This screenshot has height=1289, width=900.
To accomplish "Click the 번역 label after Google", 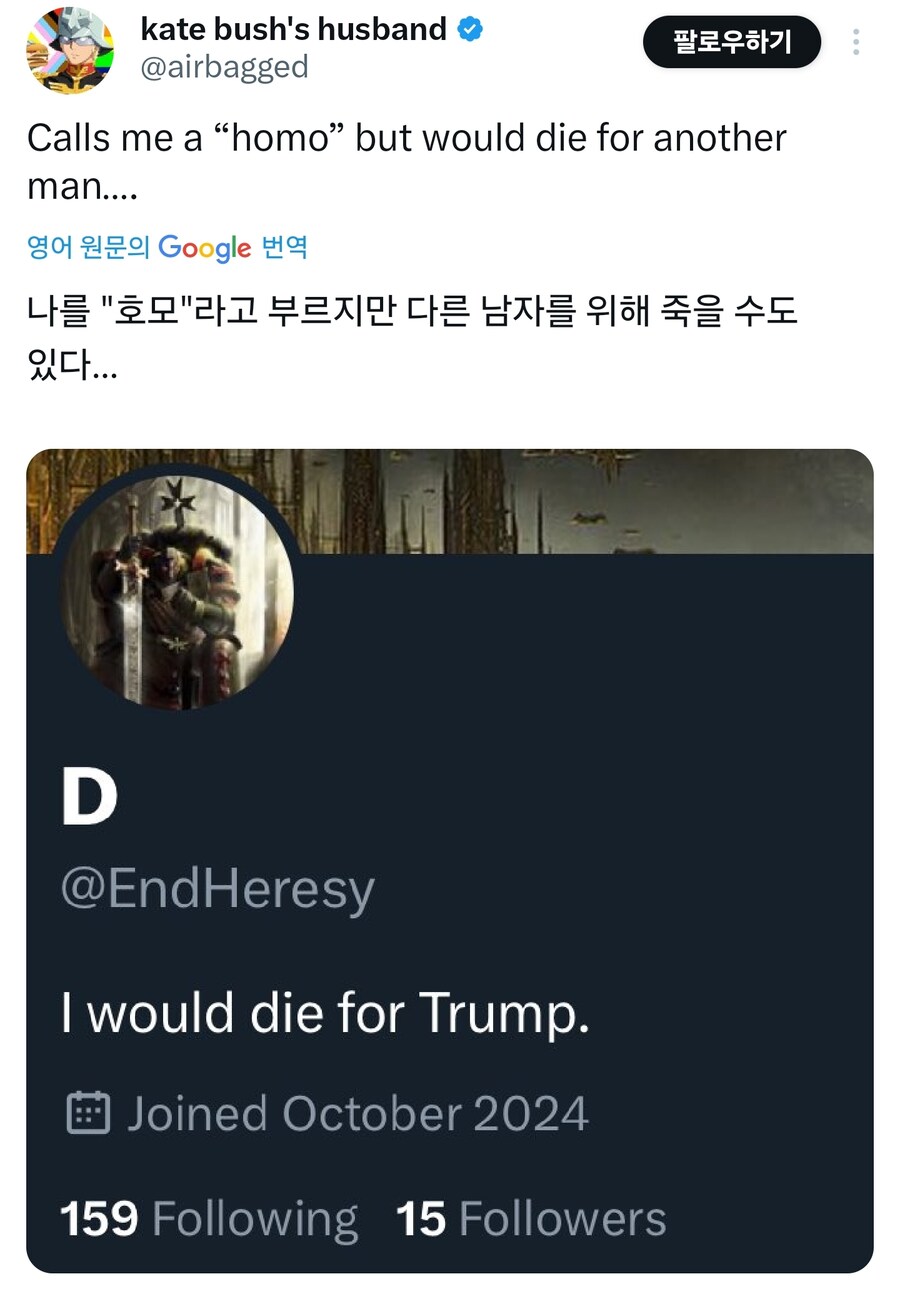I will pyautogui.click(x=284, y=247).
